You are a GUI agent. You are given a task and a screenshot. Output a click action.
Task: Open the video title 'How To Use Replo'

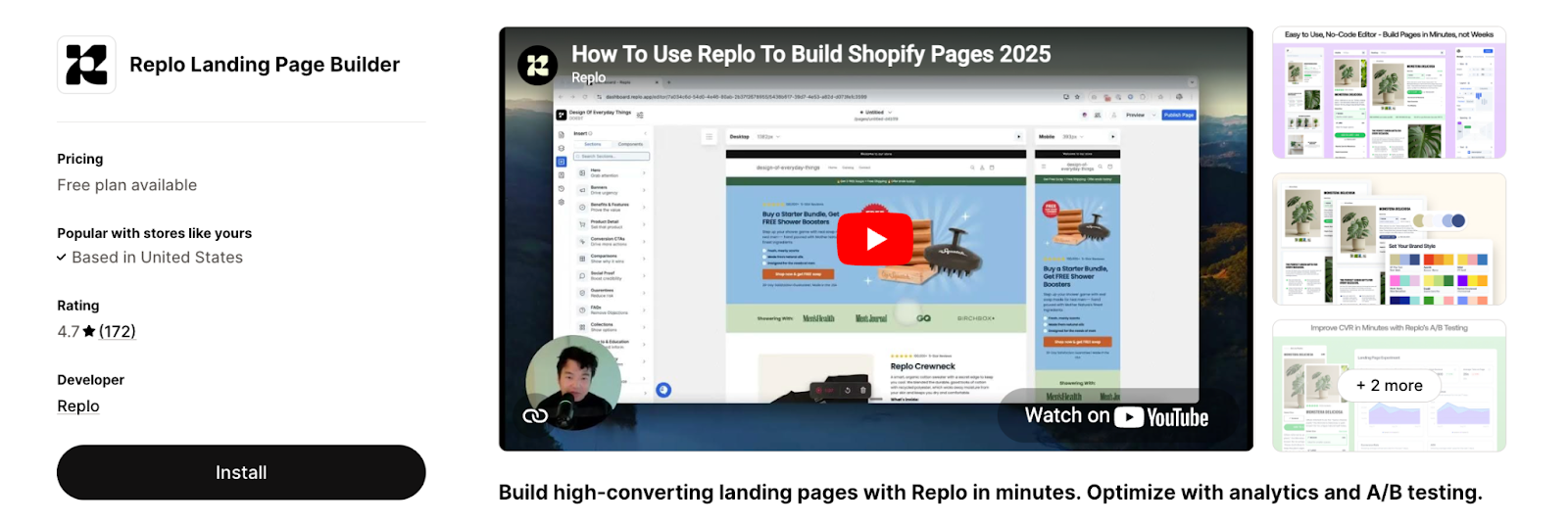(810, 54)
